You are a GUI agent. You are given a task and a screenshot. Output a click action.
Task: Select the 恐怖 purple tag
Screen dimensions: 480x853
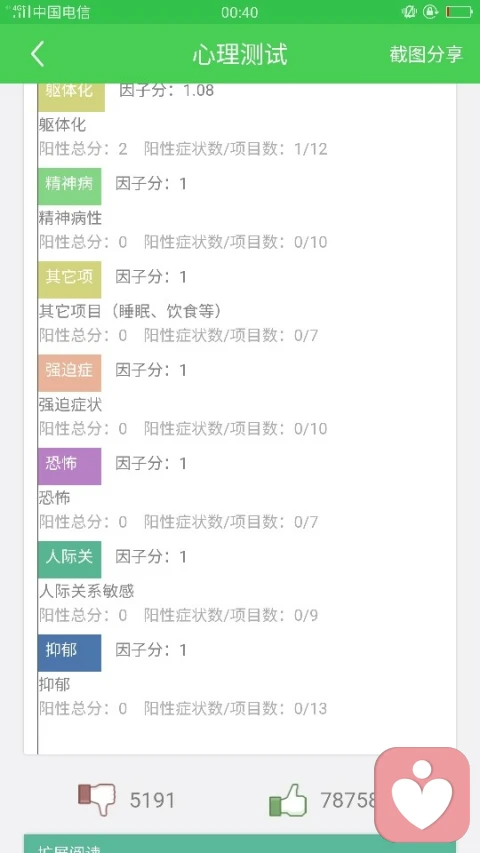coord(70,466)
